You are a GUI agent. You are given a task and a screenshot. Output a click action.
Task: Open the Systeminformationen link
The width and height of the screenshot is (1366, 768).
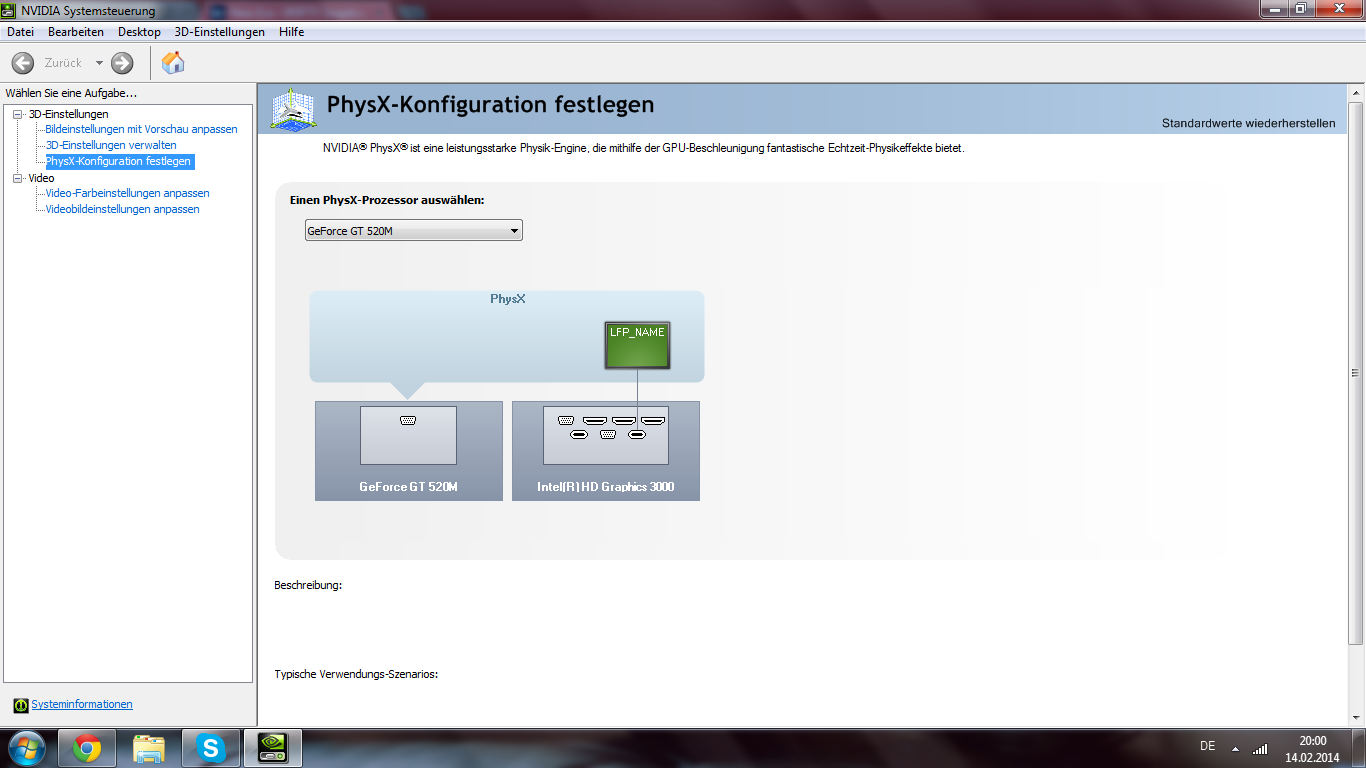click(x=82, y=704)
